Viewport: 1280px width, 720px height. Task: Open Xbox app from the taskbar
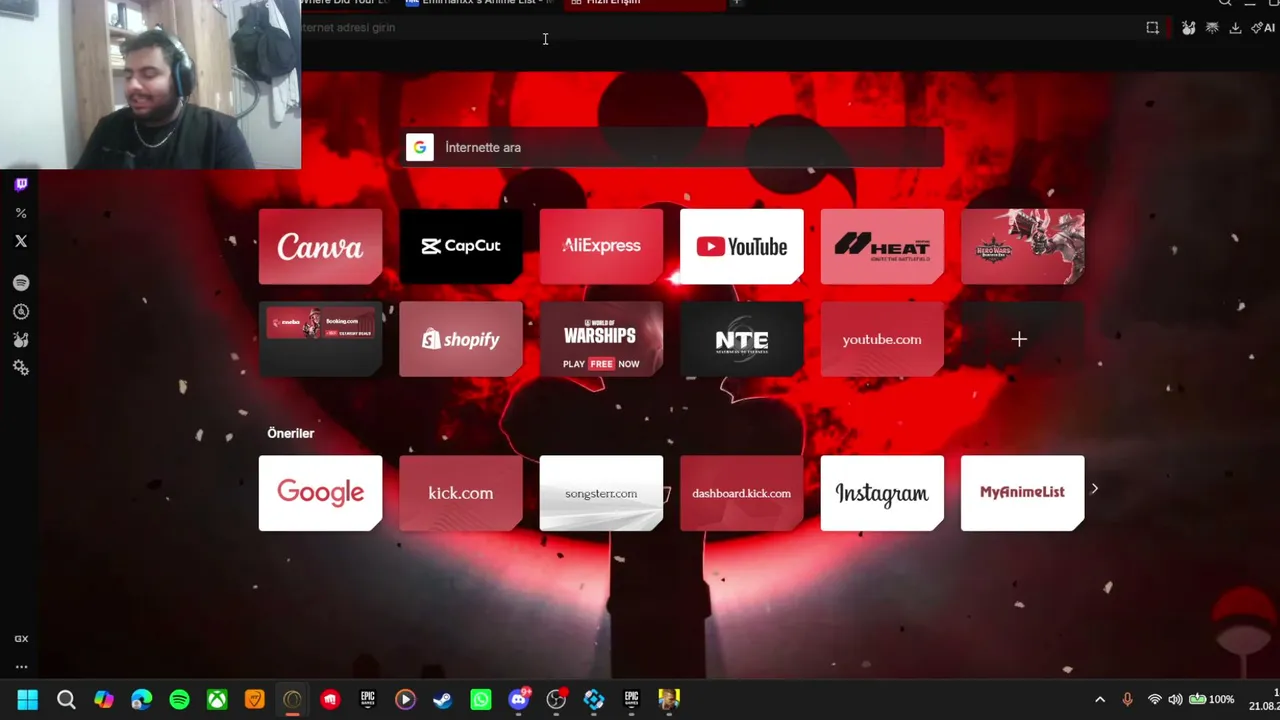coord(217,700)
